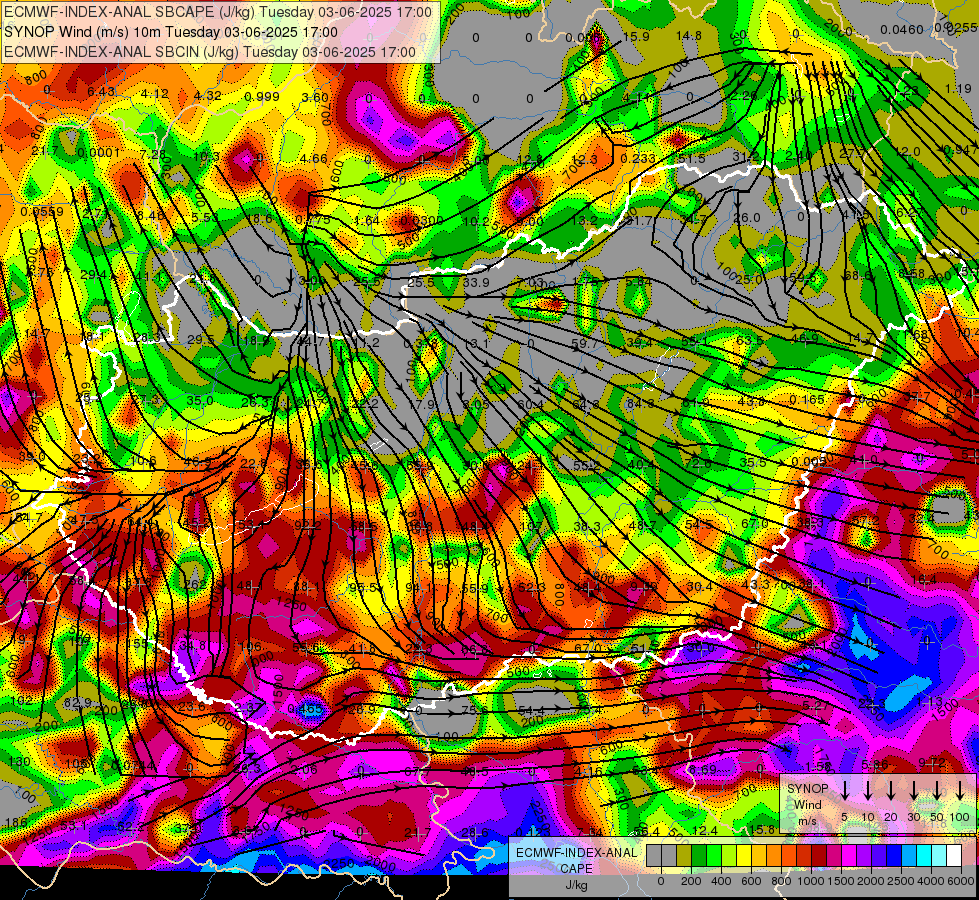Click the 15.8 value near bottom
979x900 pixels.
coord(762,829)
